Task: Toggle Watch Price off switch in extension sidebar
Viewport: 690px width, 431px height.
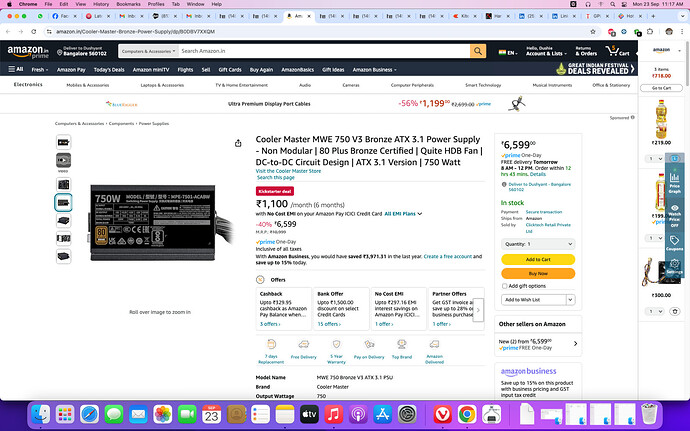Action: [675, 215]
